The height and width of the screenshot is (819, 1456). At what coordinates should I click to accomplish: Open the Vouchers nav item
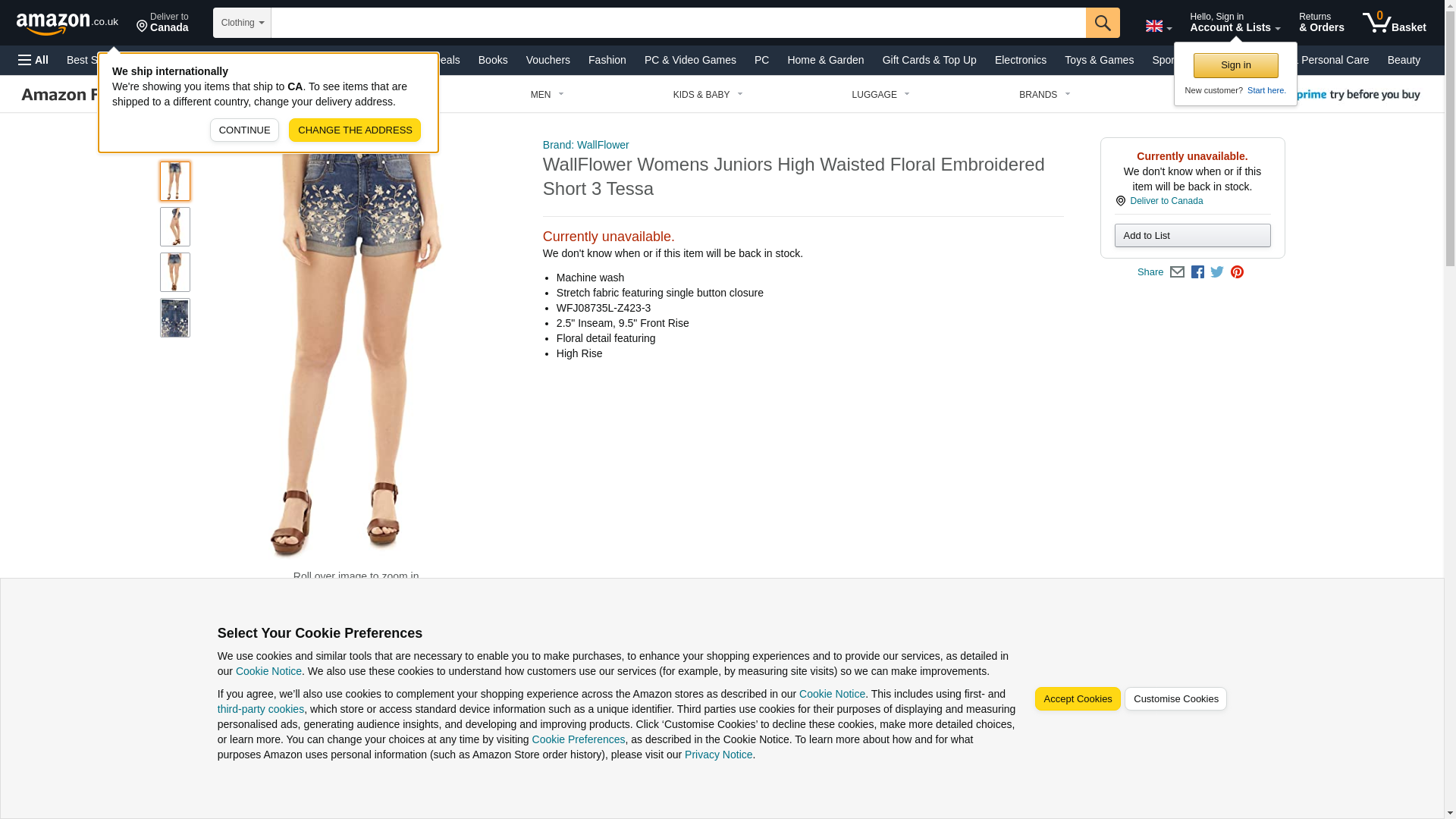[548, 60]
